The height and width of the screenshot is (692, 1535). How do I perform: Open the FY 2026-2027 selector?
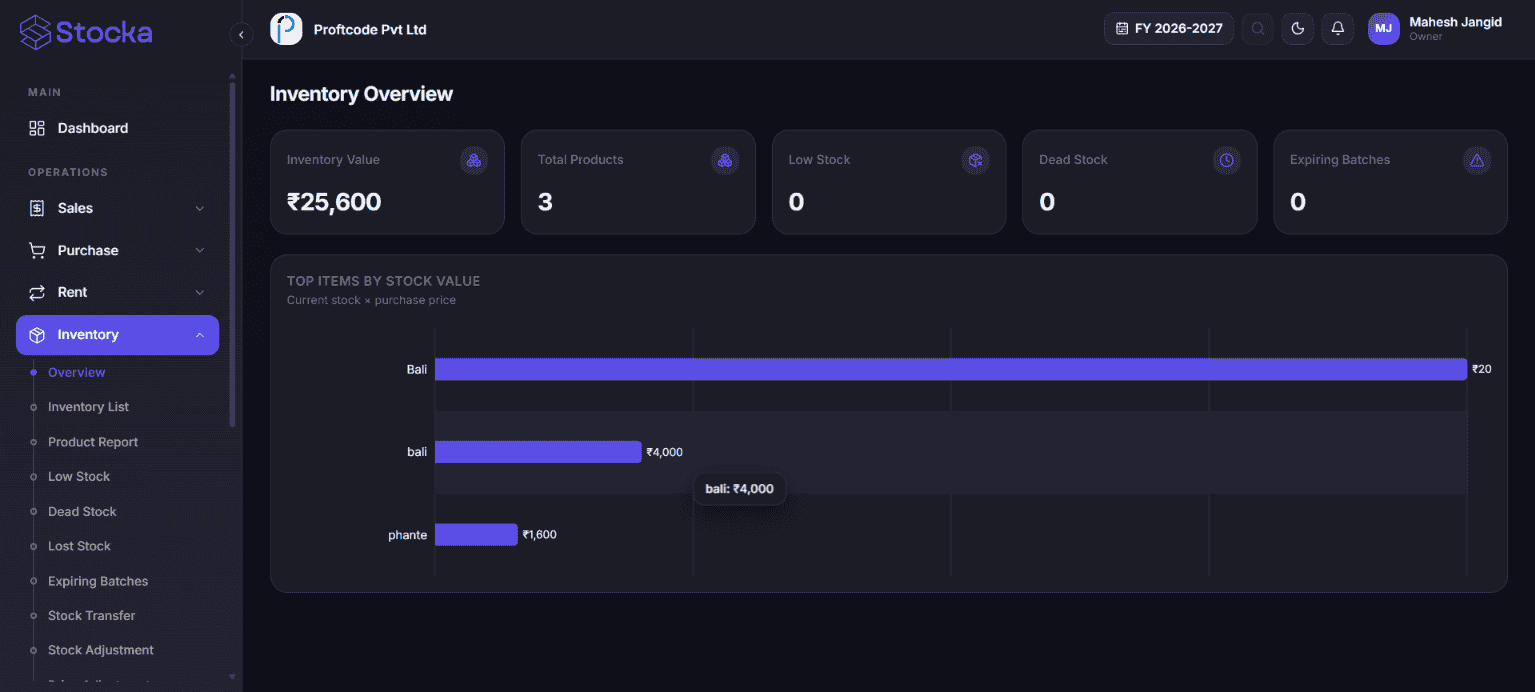(x=1169, y=29)
